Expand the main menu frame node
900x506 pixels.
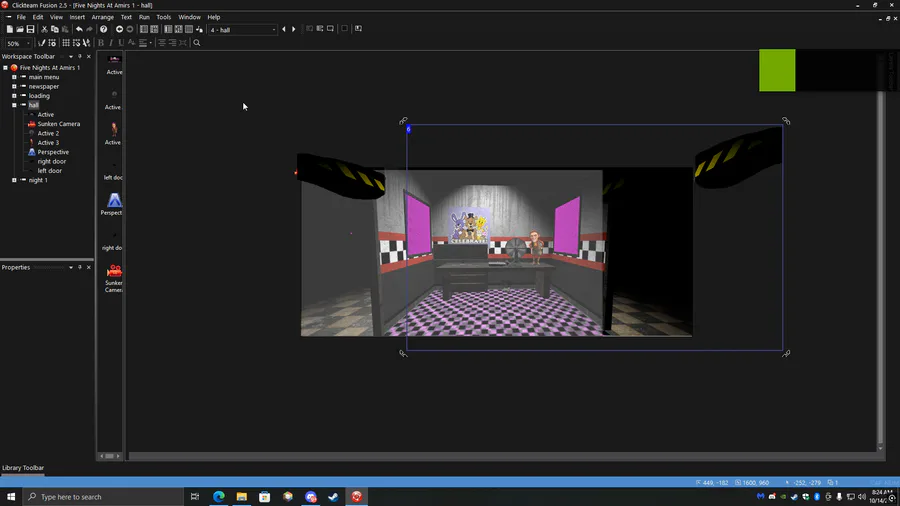14,77
